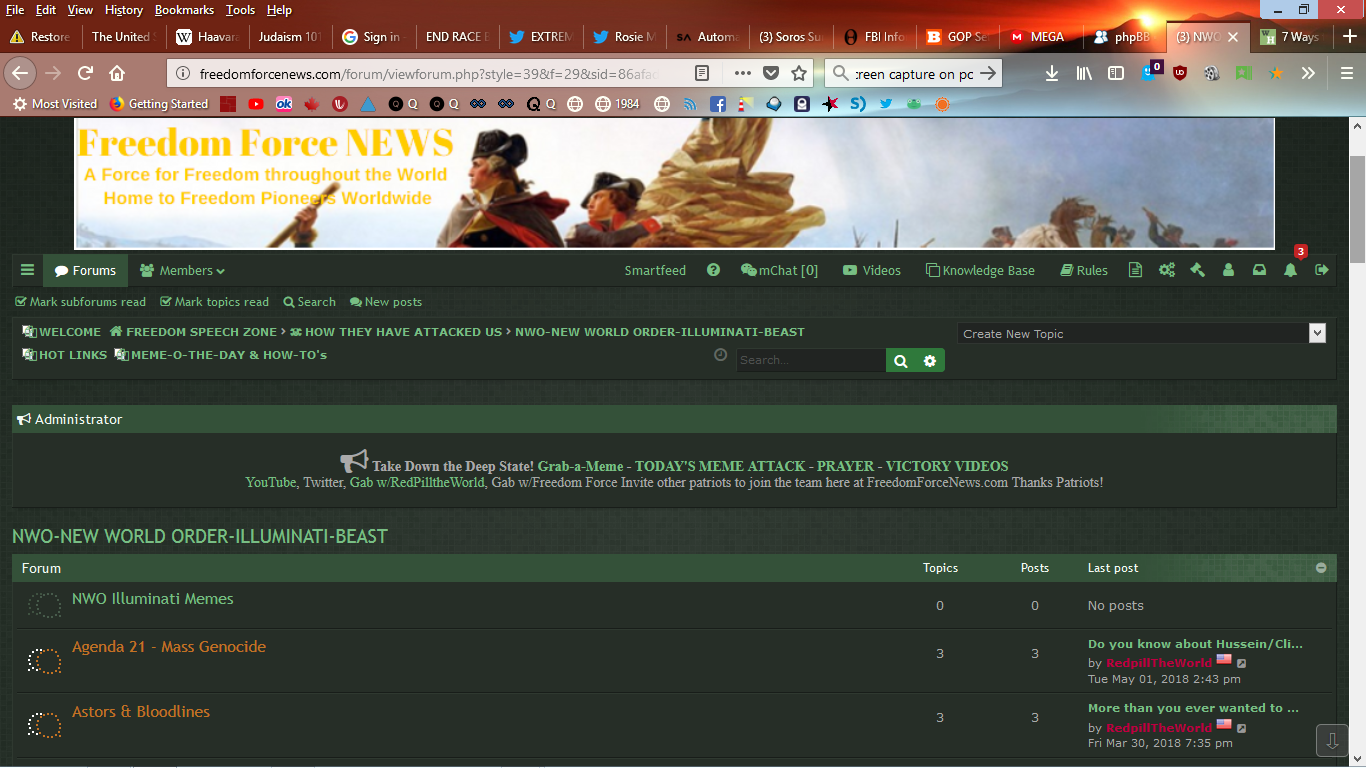Click the forum Search text field
Screen dimensions: 1366x768
[810, 360]
